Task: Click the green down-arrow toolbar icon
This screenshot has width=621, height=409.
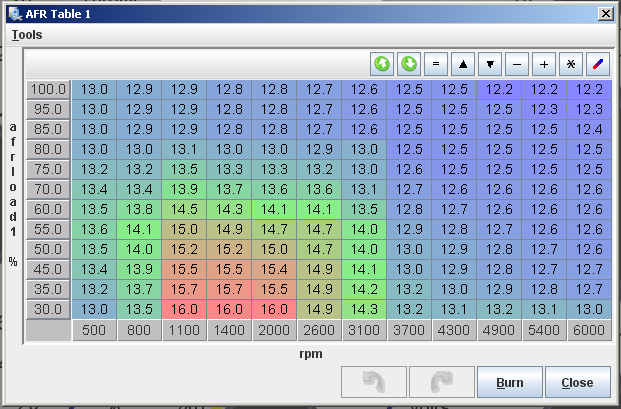Action: pos(408,63)
